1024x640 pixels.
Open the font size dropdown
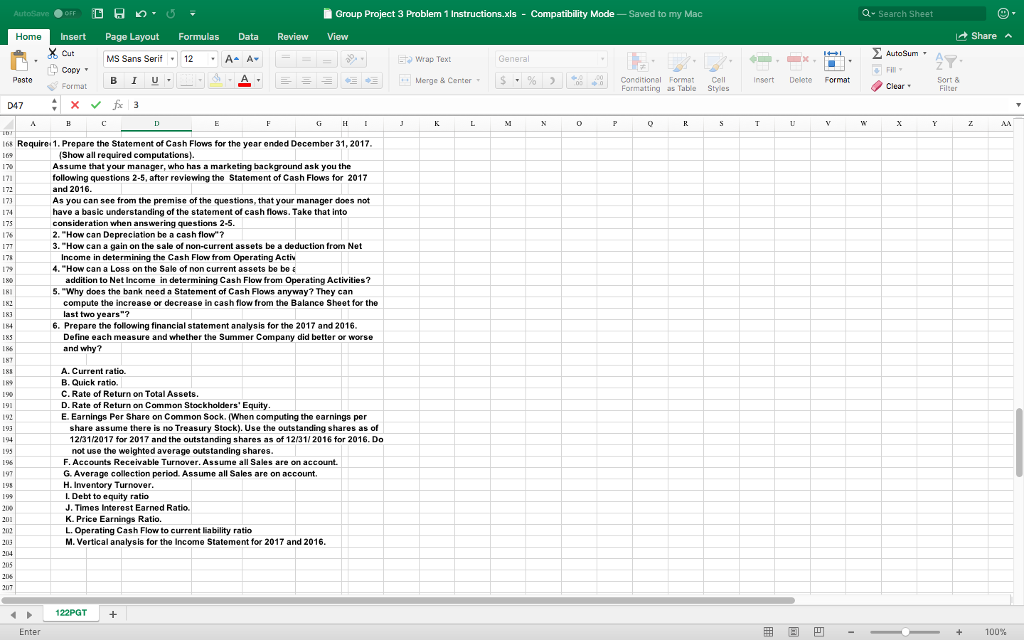pos(214,59)
